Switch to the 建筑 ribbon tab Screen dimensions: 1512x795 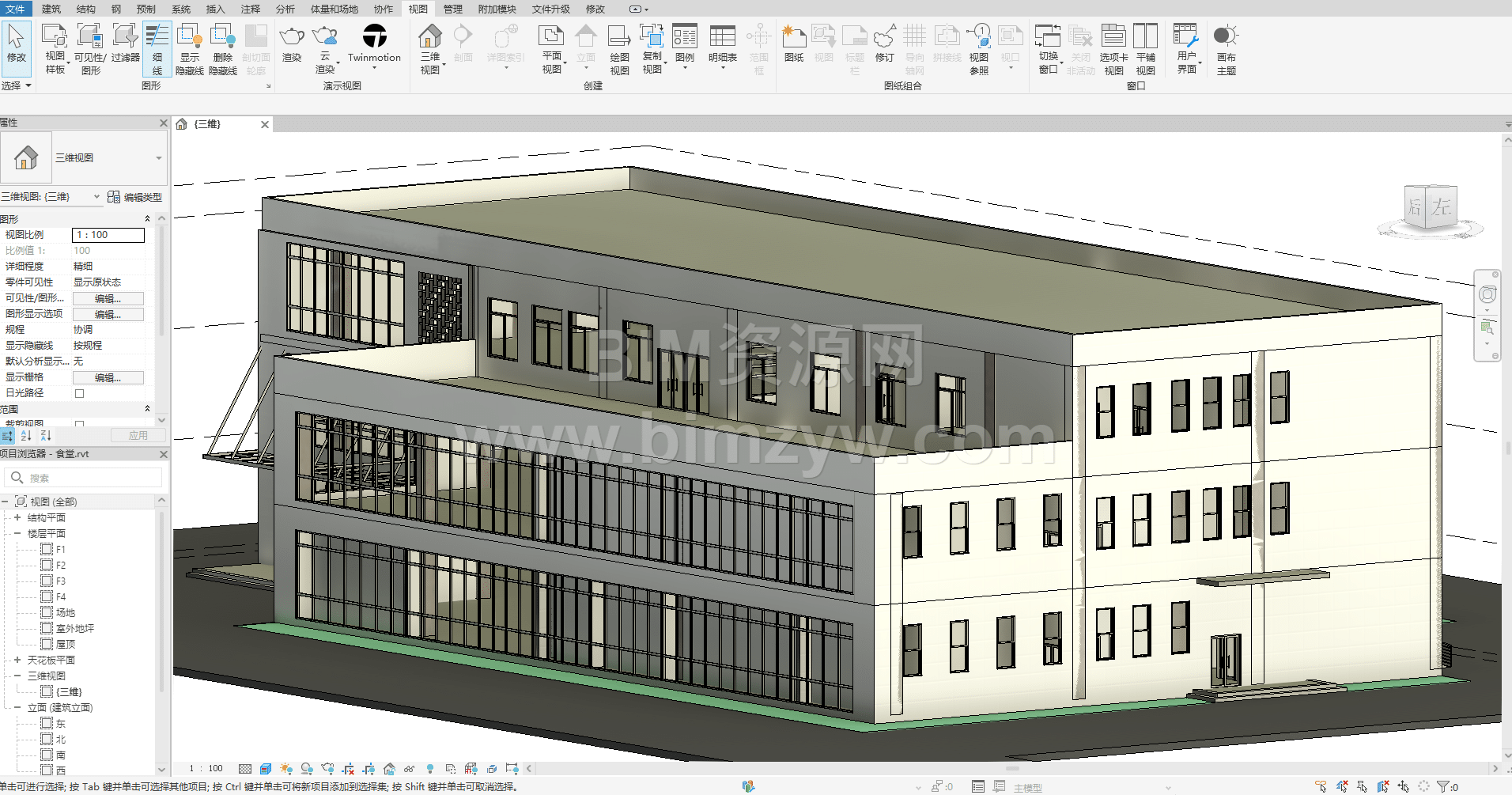(x=51, y=9)
